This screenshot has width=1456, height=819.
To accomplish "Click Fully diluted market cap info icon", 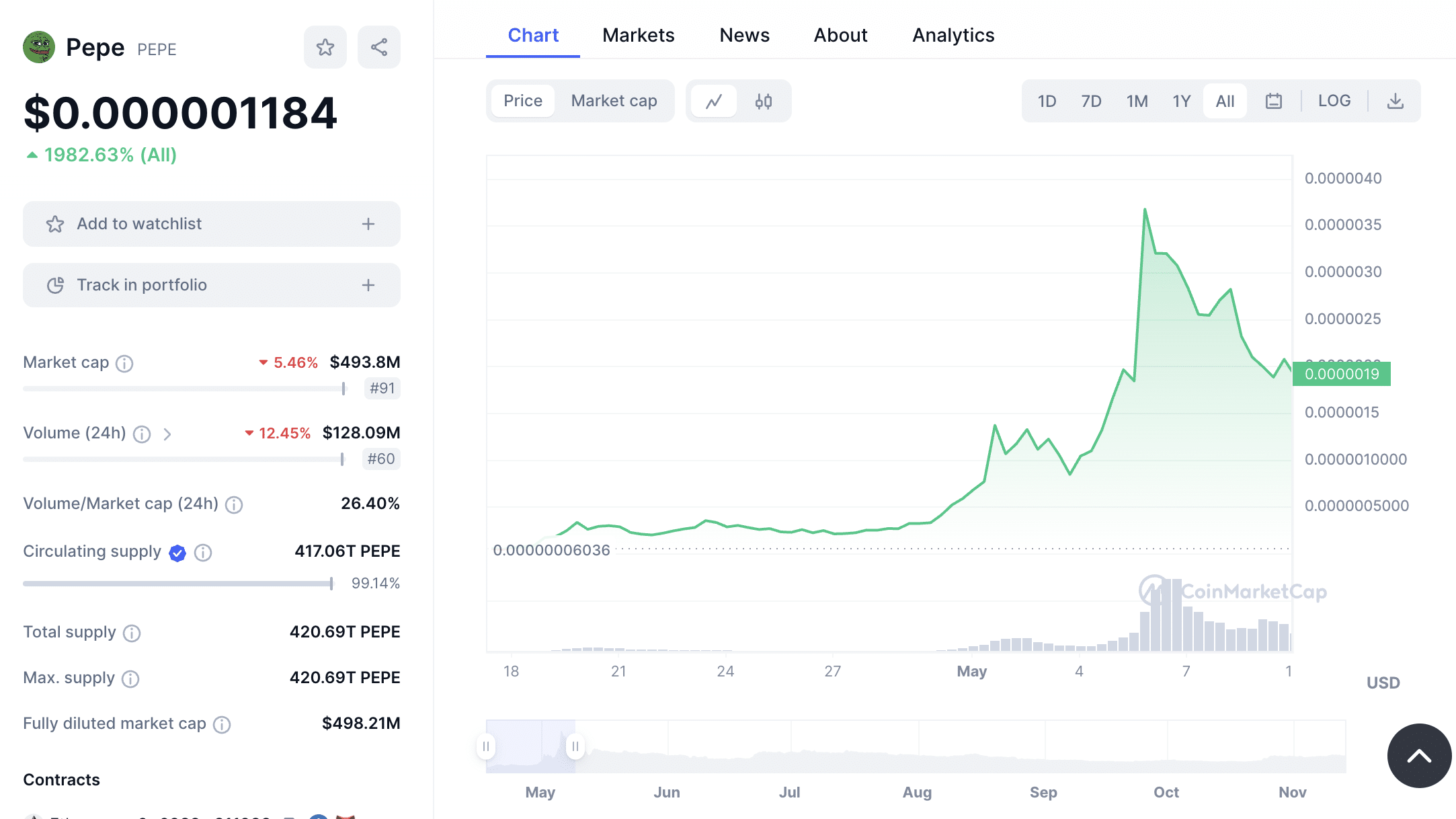I will 222,725.
